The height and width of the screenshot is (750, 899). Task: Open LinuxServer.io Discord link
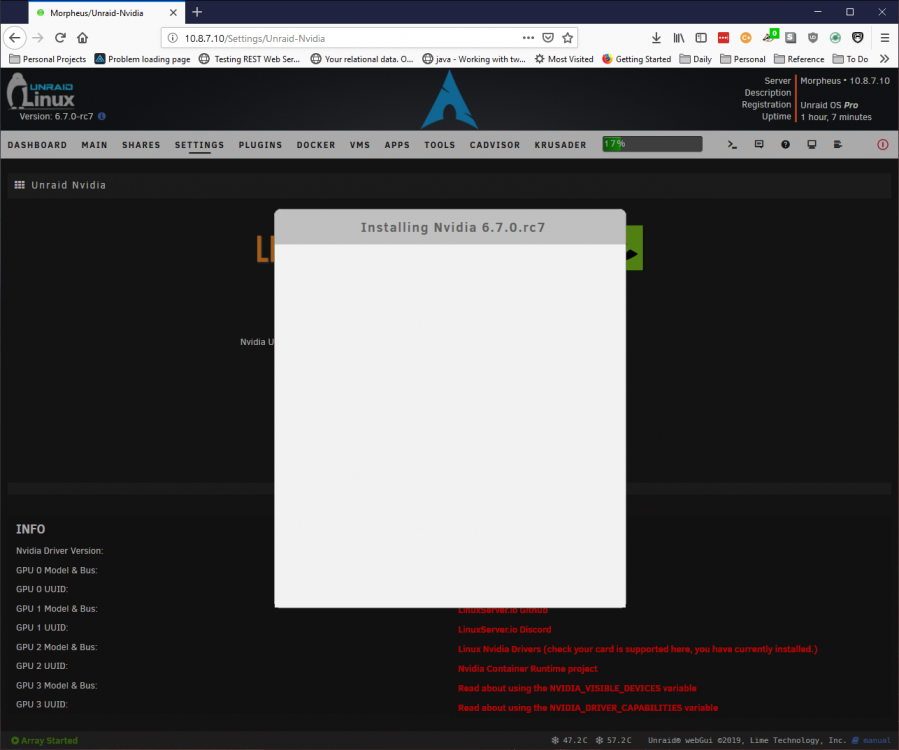(505, 630)
